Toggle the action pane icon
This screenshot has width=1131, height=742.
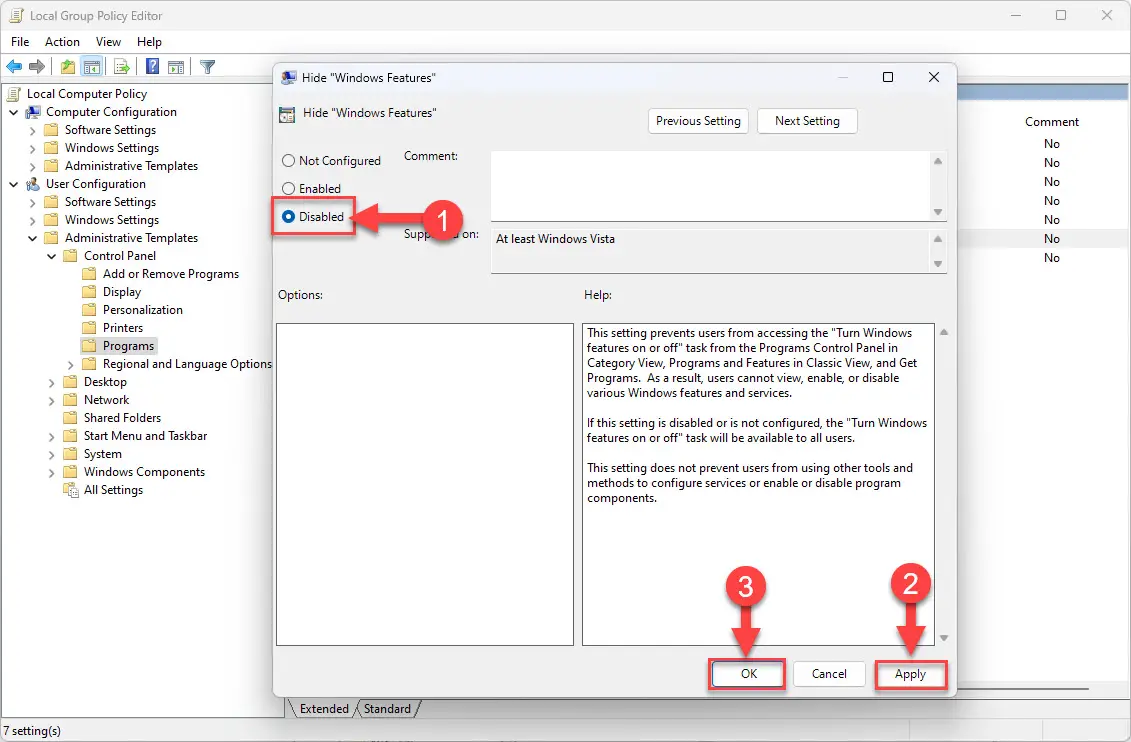pos(176,66)
